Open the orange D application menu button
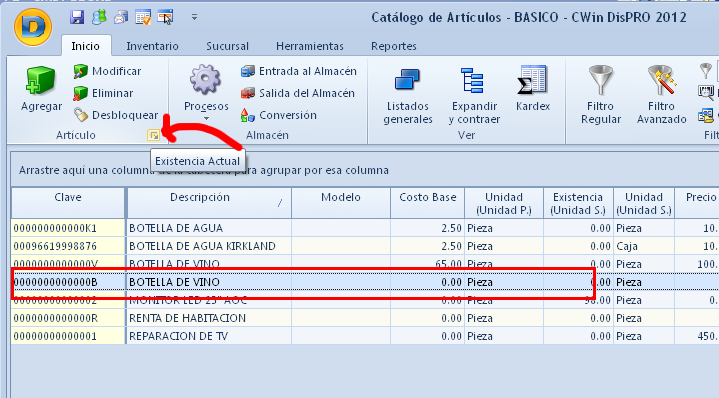 [33, 27]
